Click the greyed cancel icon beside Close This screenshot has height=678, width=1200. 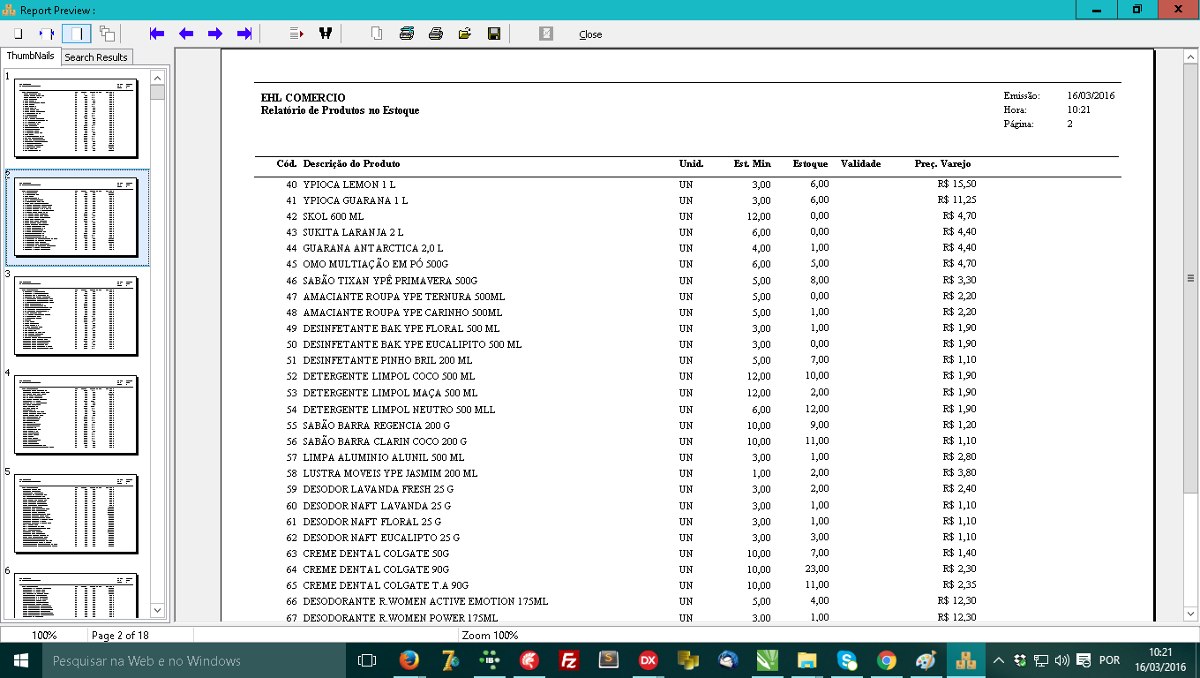coord(546,34)
